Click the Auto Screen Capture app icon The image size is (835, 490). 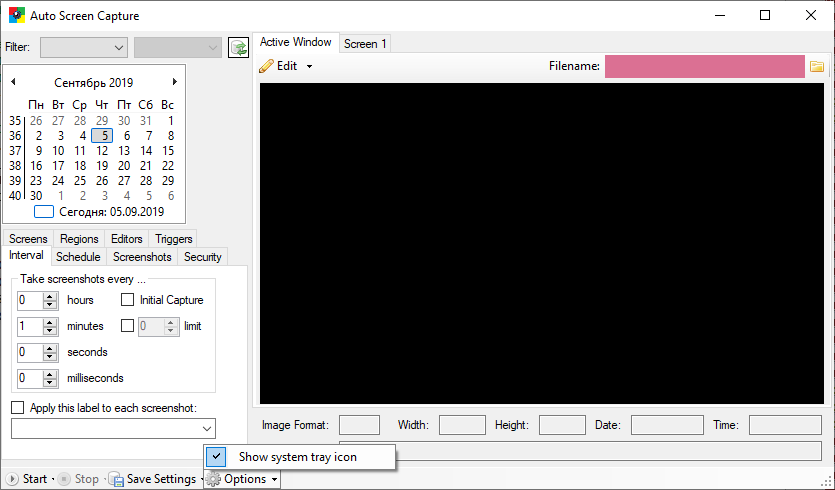17,15
